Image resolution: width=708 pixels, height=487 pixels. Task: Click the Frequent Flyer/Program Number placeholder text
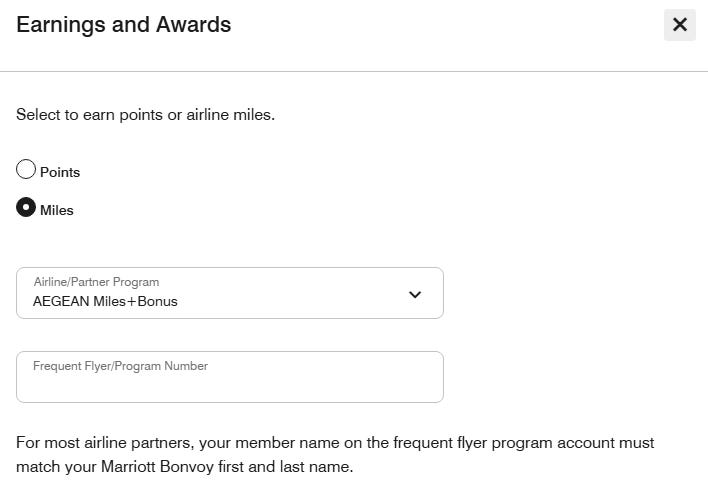[121, 366]
